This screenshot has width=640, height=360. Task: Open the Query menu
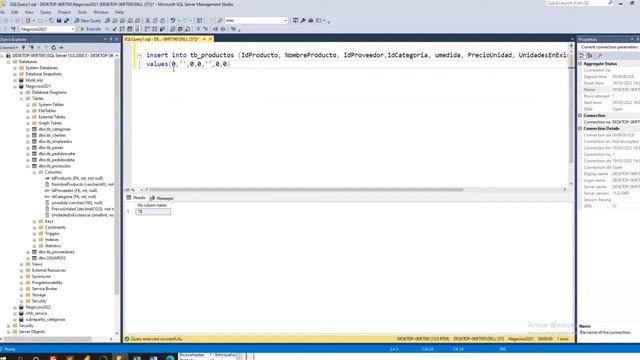tap(46, 12)
